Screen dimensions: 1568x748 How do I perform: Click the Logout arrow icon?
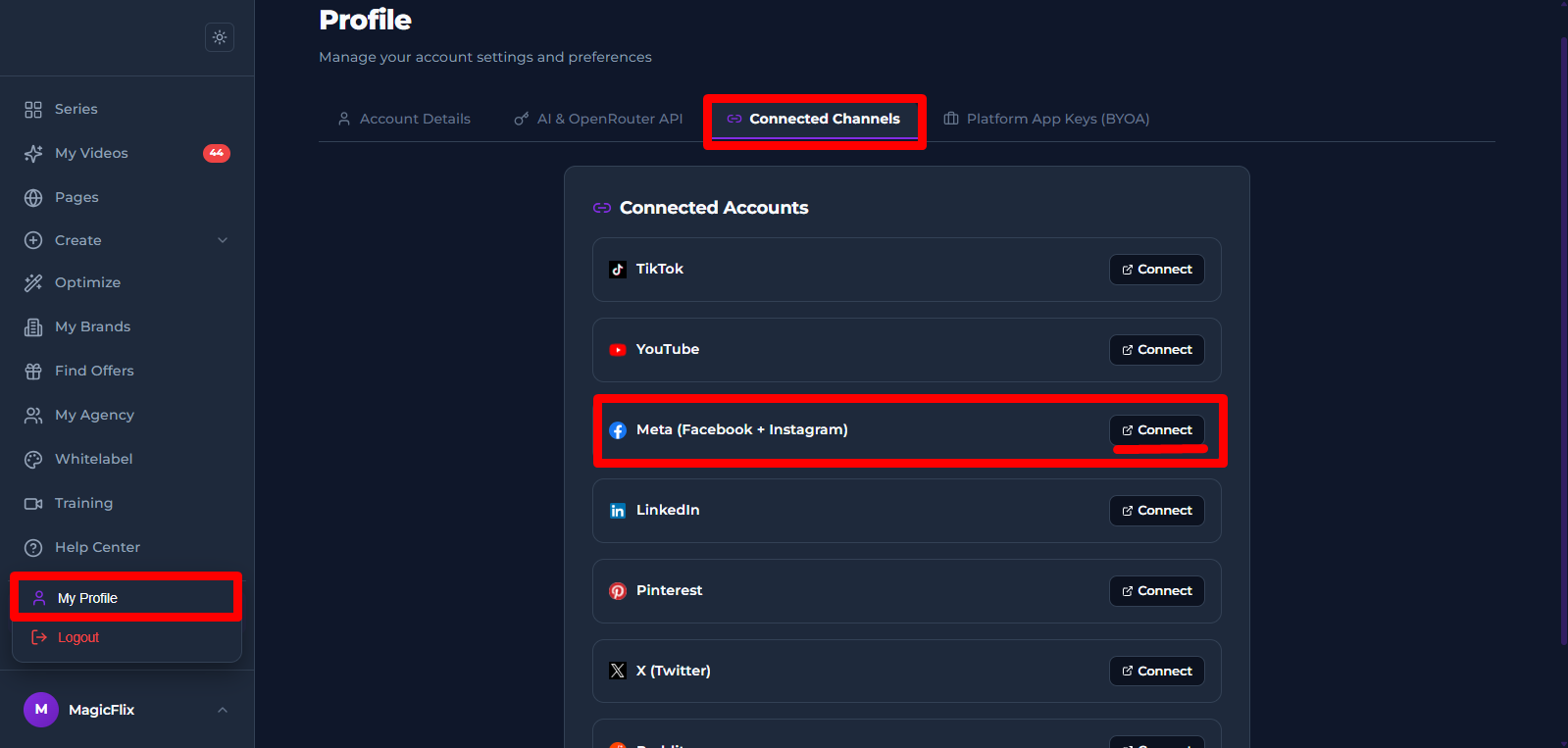(39, 637)
